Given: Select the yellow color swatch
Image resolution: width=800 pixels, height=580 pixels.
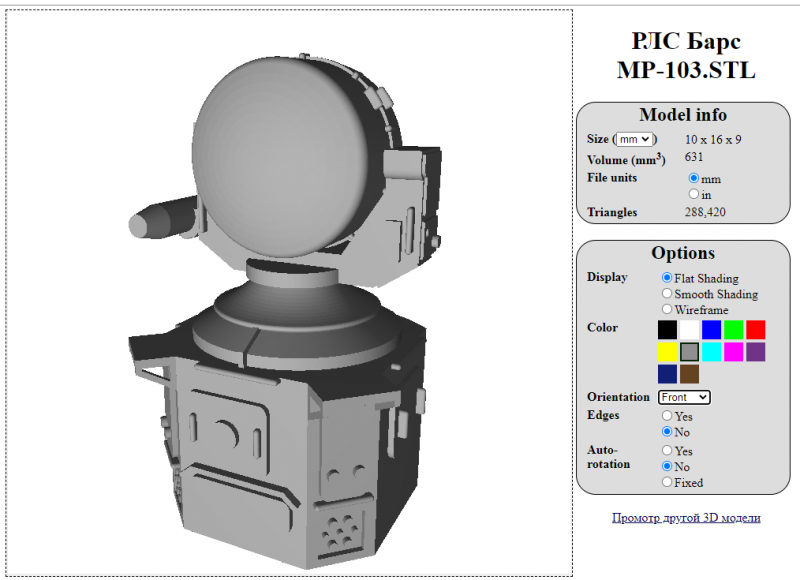Looking at the screenshot, I should (667, 352).
